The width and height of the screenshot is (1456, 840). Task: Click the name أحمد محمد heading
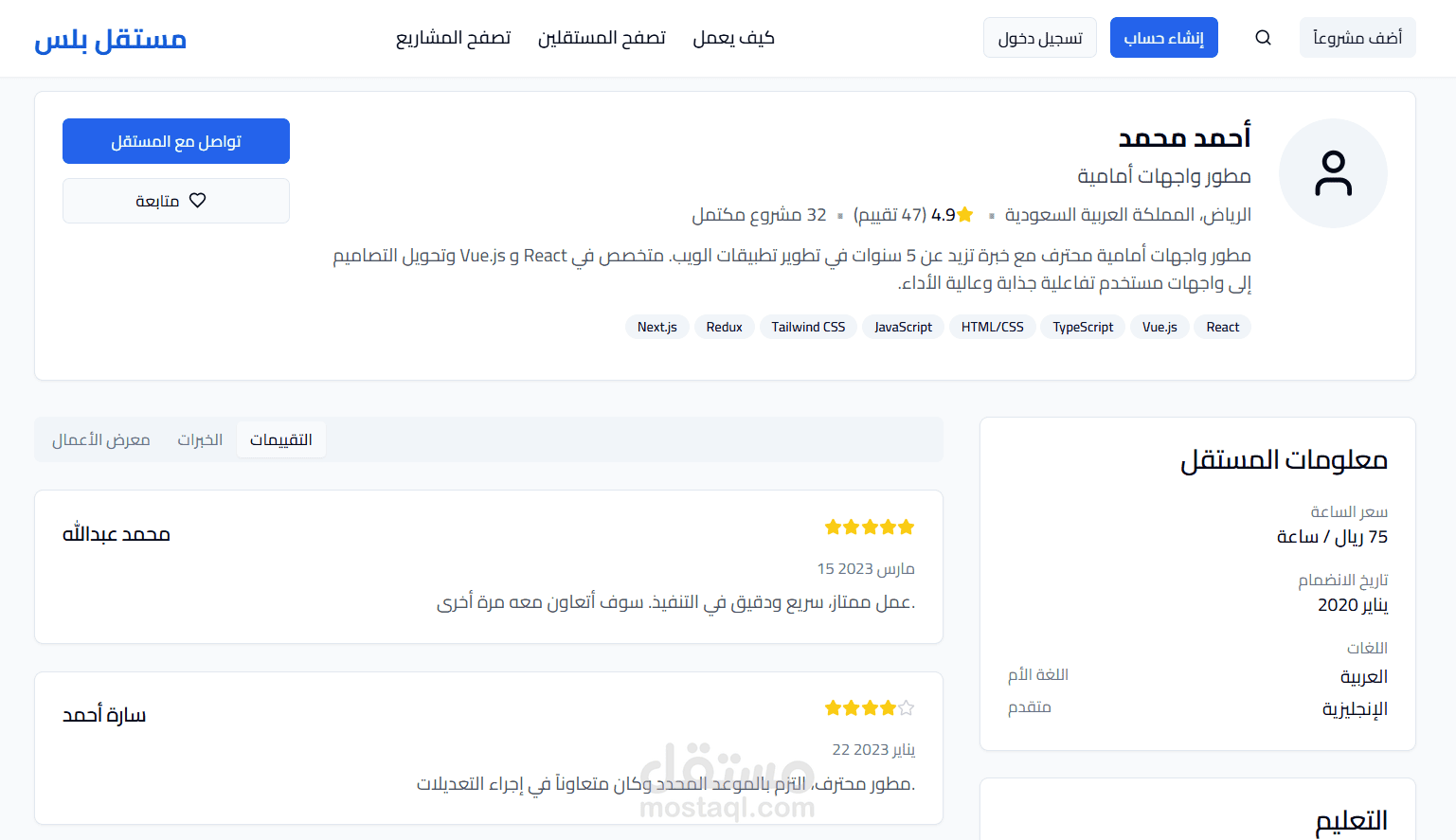coord(1184,137)
